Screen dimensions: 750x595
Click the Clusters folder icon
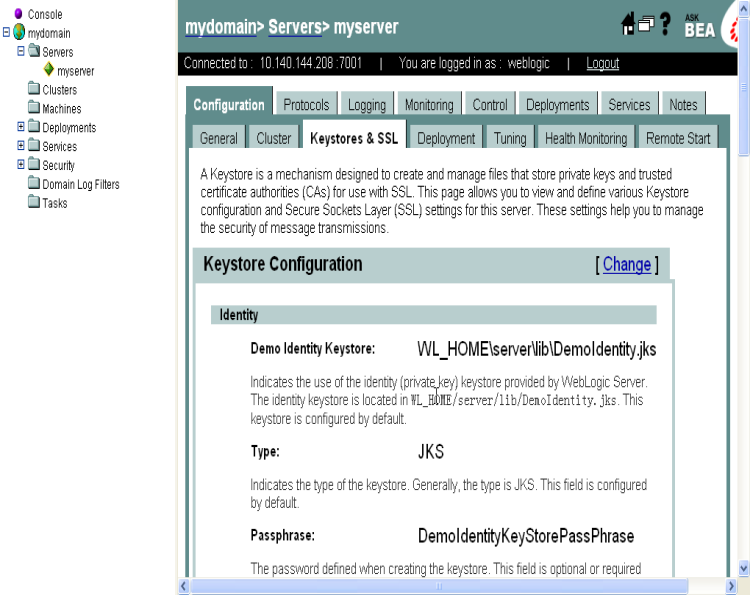pyautogui.click(x=34, y=90)
